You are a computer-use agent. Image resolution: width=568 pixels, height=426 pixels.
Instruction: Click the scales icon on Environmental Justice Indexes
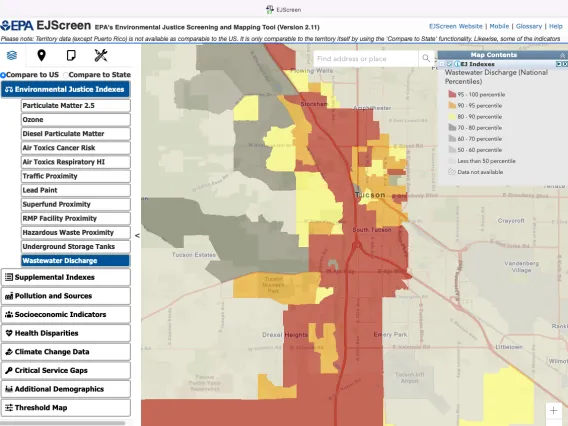9,89
